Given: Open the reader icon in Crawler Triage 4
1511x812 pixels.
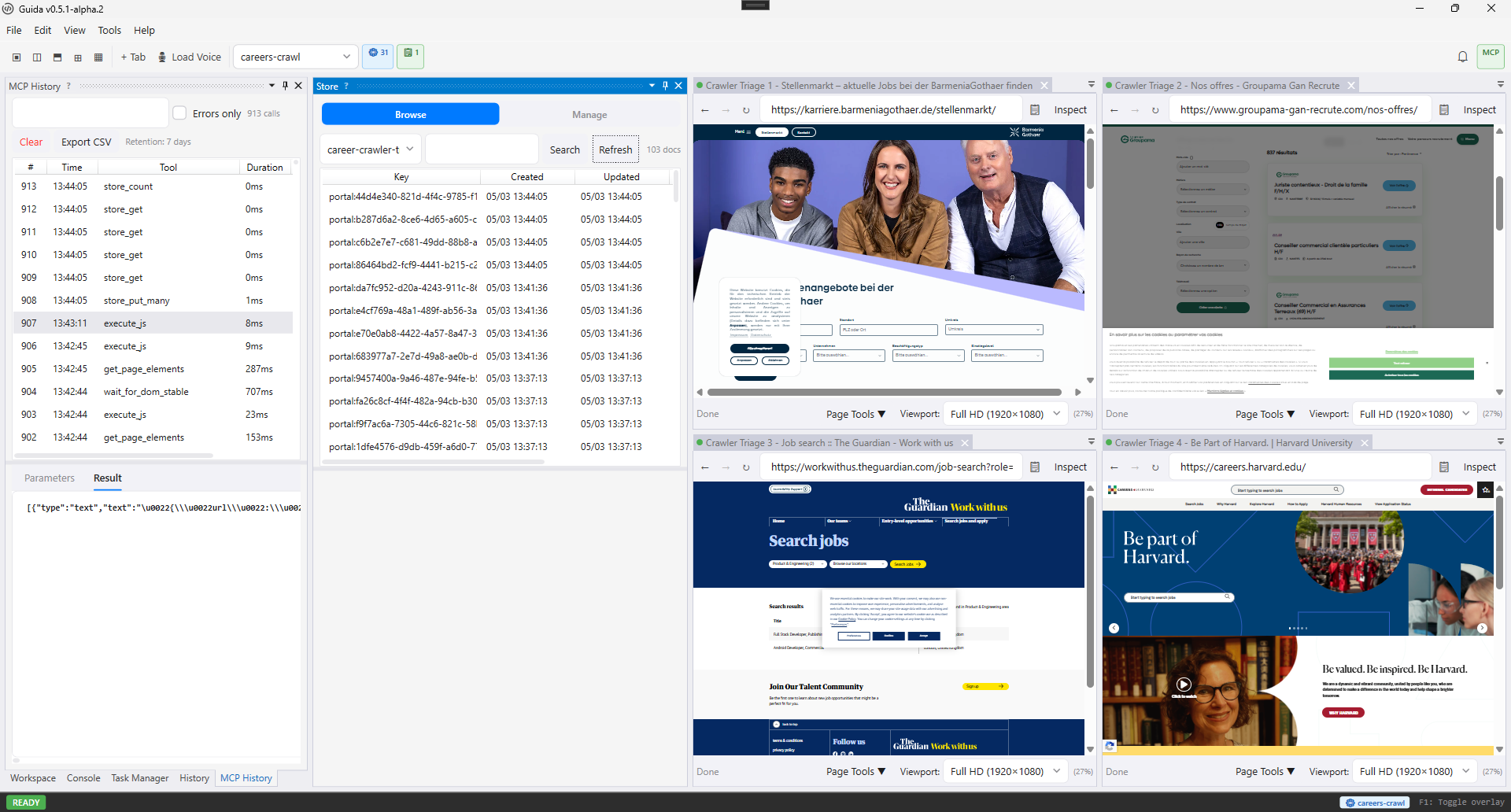Looking at the screenshot, I should pyautogui.click(x=1444, y=467).
